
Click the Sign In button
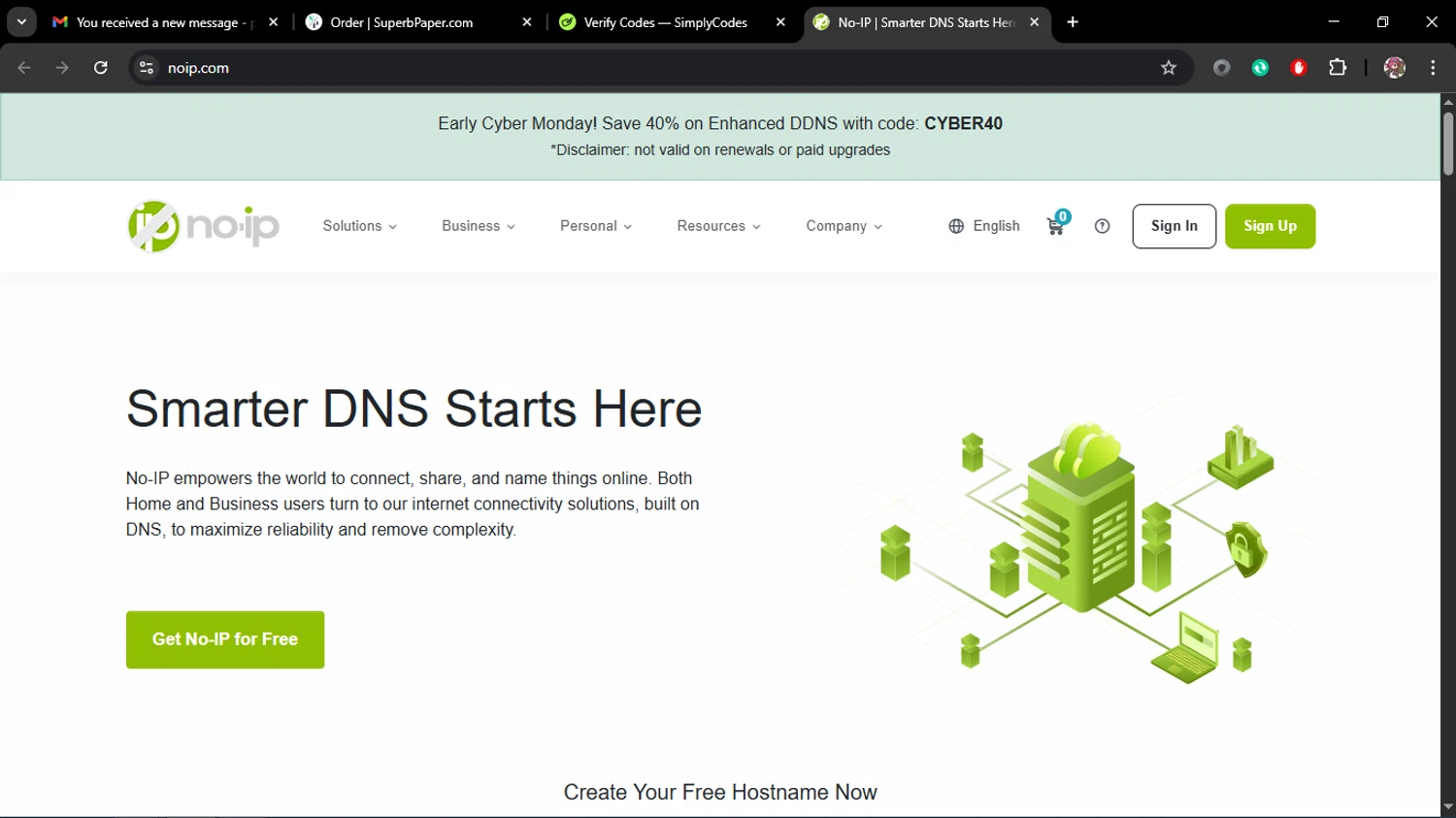tap(1175, 226)
